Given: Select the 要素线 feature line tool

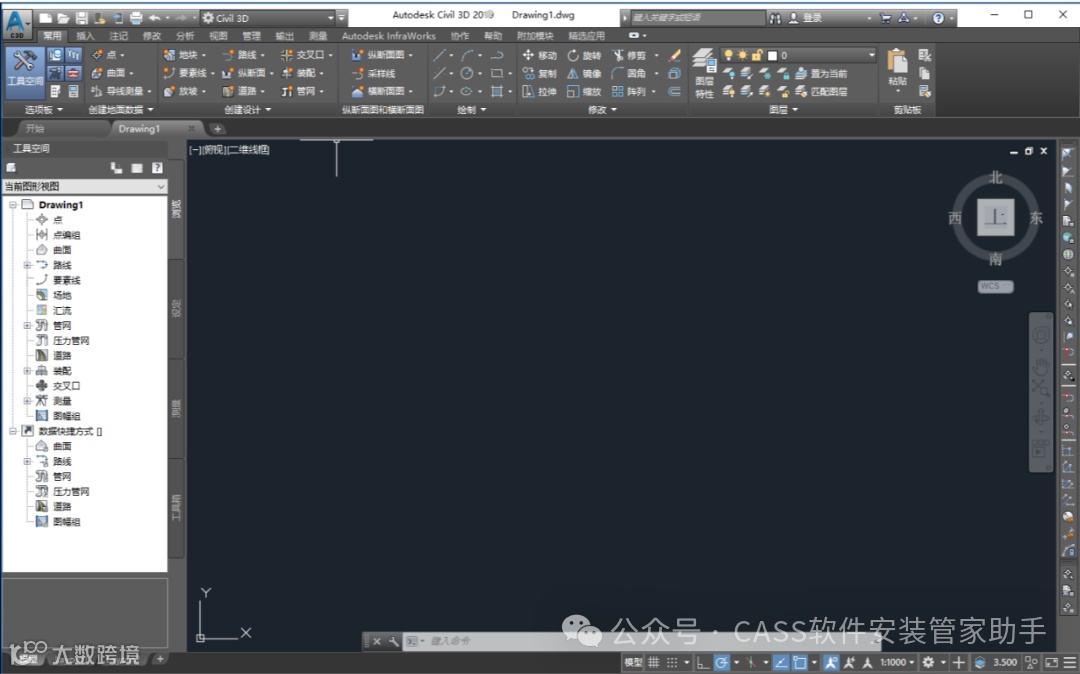Looking at the screenshot, I should 188,72.
